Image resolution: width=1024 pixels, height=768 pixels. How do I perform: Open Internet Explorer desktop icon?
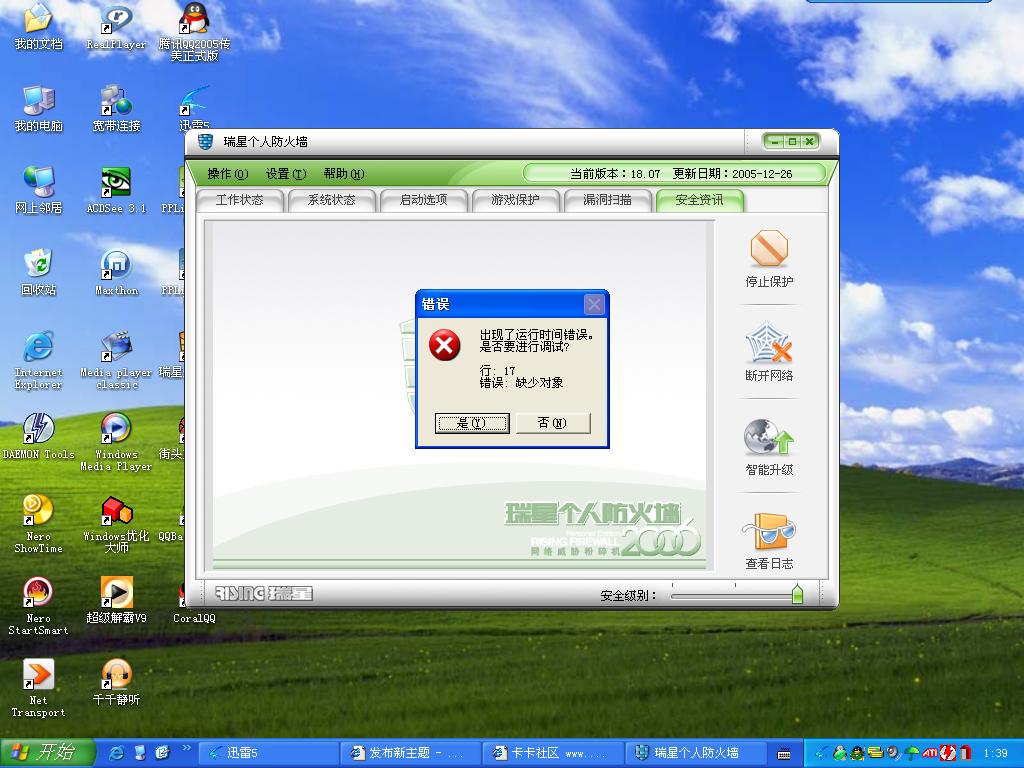coord(39,360)
